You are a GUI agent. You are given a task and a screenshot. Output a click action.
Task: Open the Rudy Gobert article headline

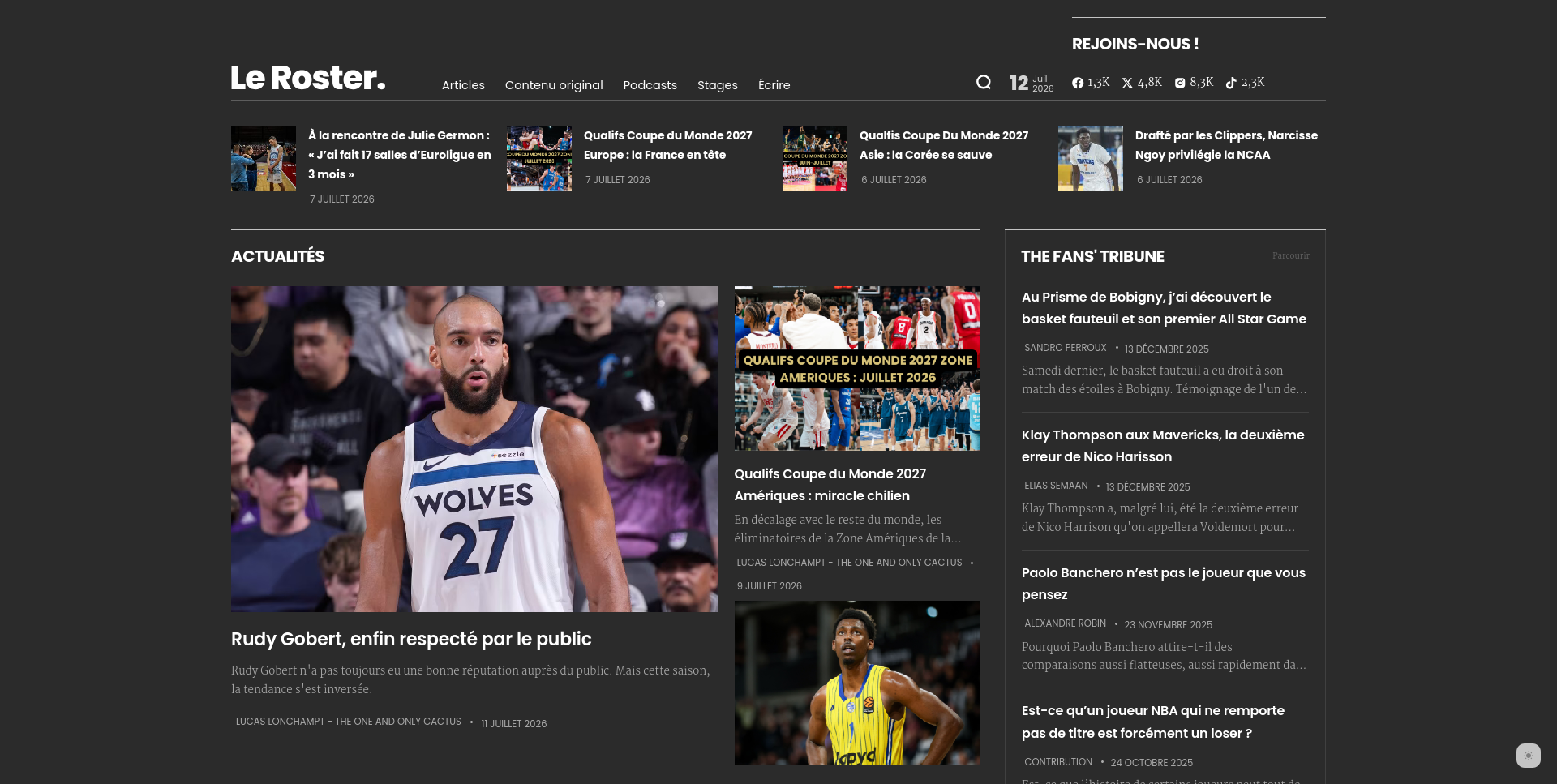pyautogui.click(x=411, y=639)
